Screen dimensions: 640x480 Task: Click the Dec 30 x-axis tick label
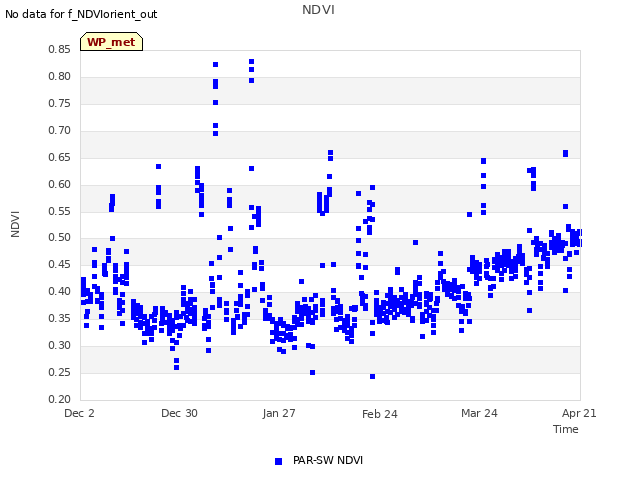pos(179,413)
